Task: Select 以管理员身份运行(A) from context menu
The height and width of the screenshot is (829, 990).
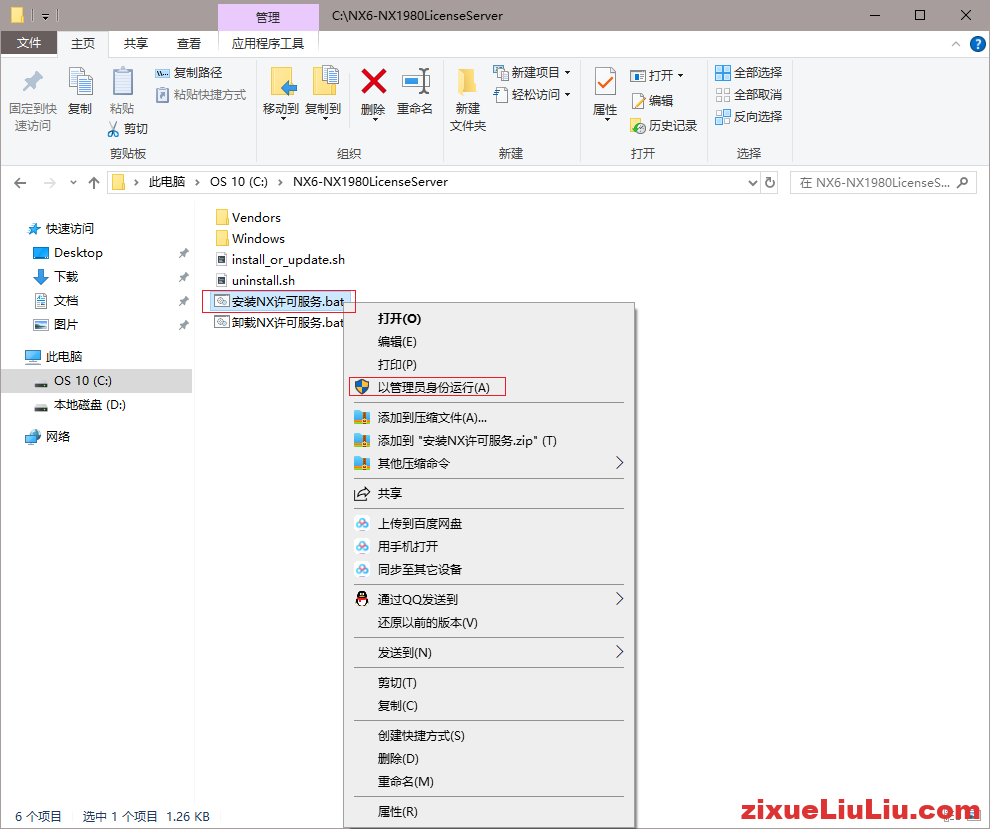Action: 433,387
